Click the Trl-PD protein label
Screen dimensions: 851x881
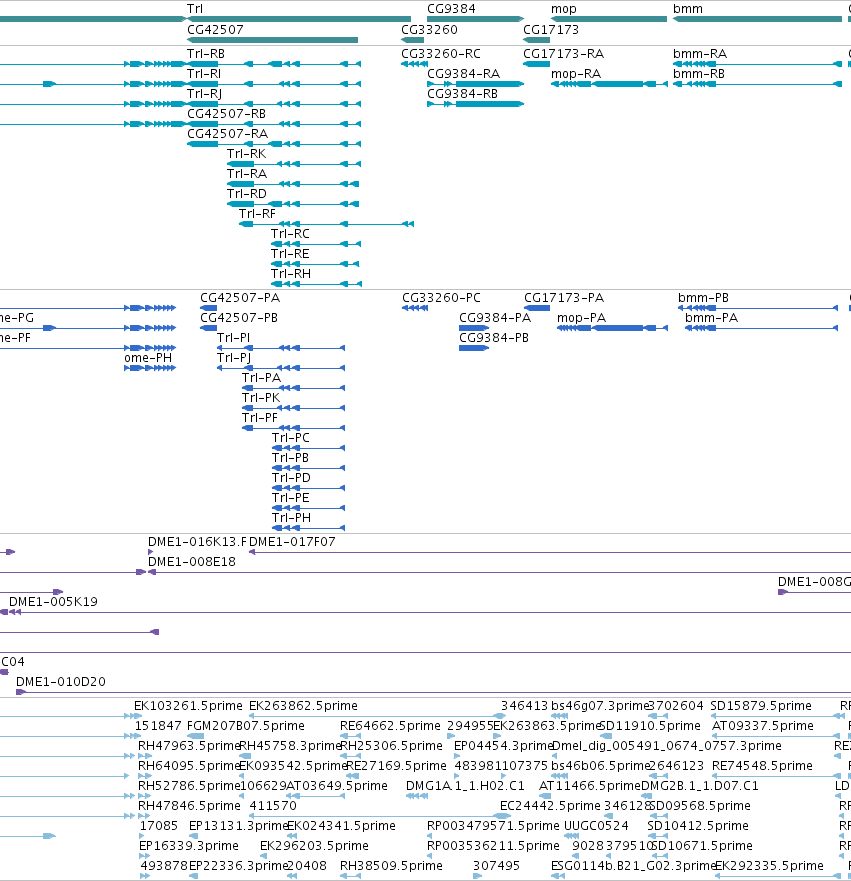tap(291, 478)
